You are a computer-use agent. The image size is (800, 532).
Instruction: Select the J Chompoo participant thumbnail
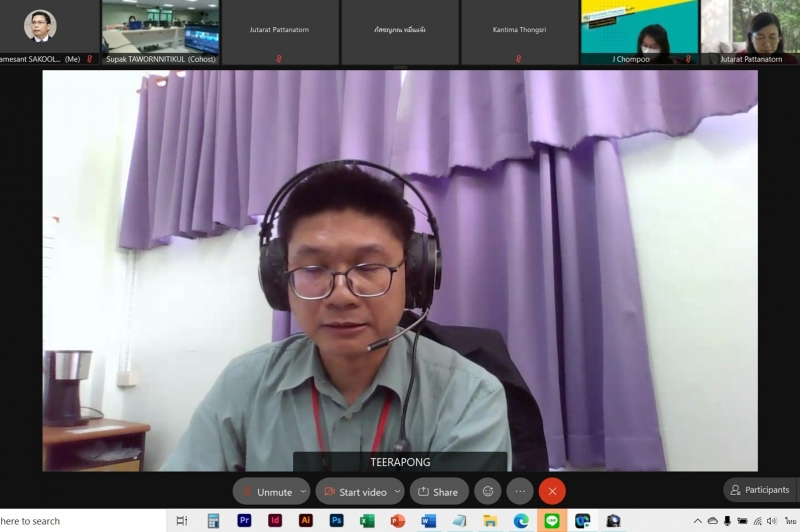640,30
